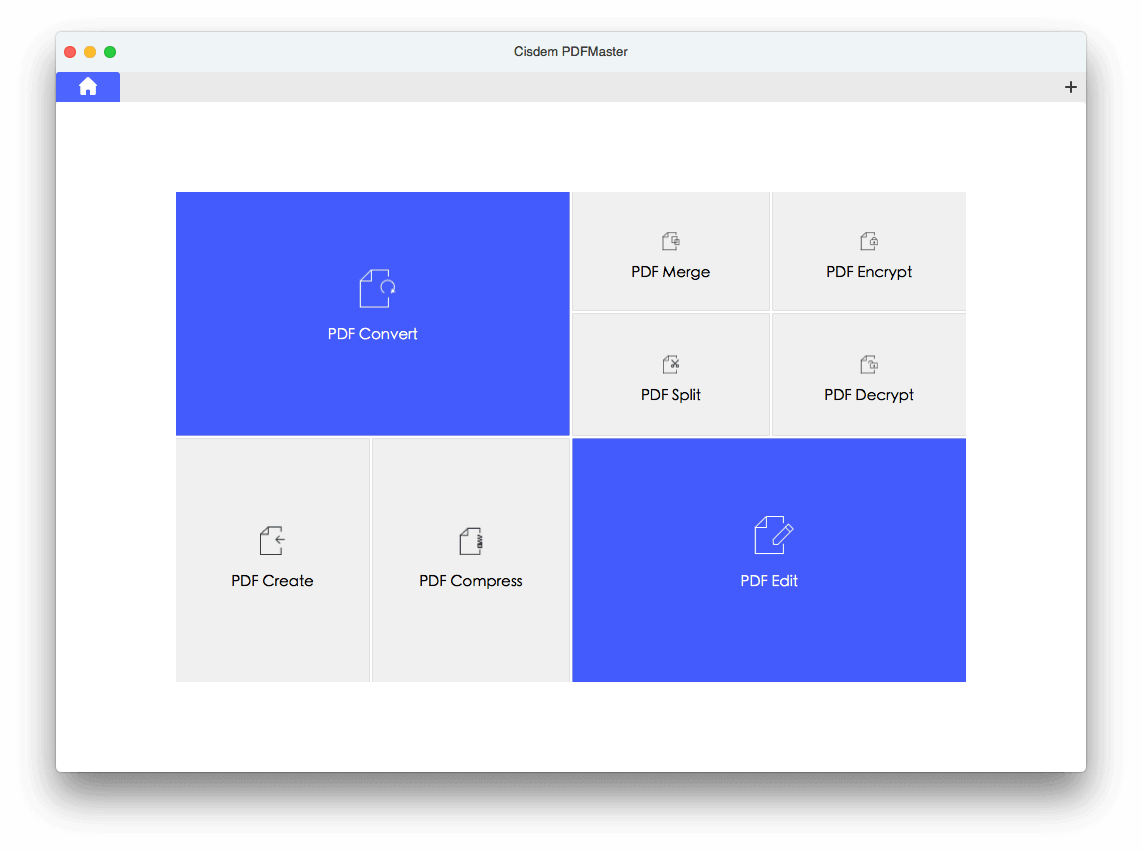The height and width of the screenshot is (852, 1142).
Task: Click the PDF Convert label text
Action: click(372, 333)
